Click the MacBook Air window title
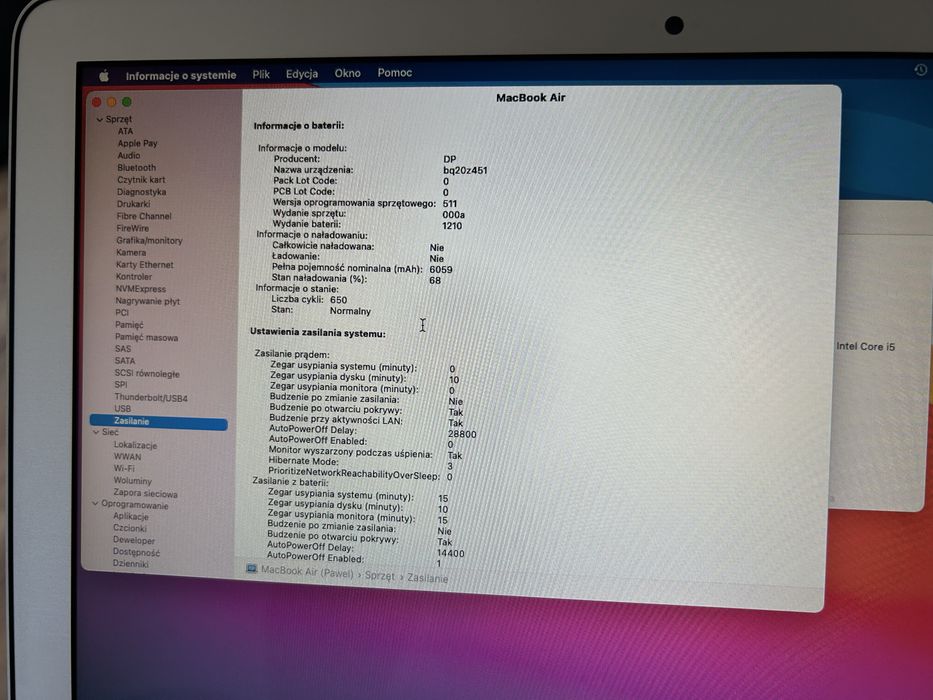This screenshot has width=933, height=700. tap(531, 98)
